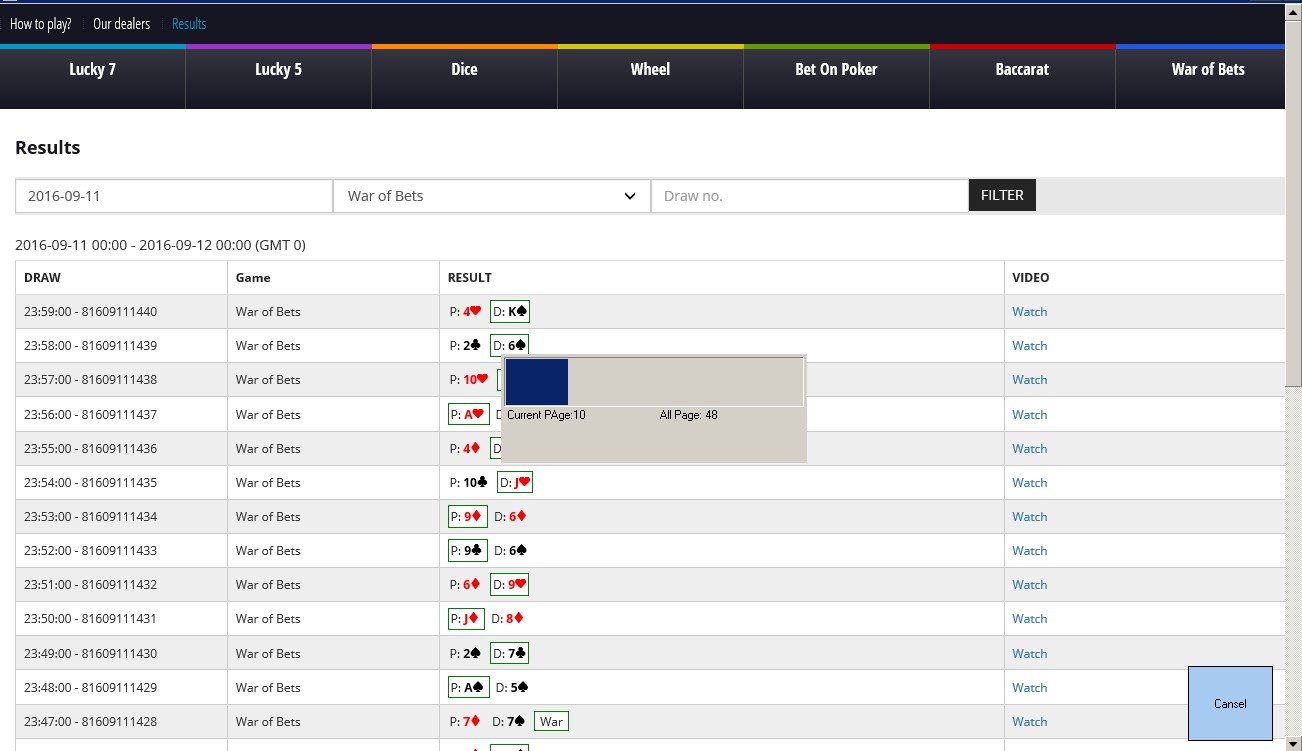Click player Ace of hearts in draw 81609111437
Viewport: 1302px width, 751px height.
pyautogui.click(x=468, y=415)
